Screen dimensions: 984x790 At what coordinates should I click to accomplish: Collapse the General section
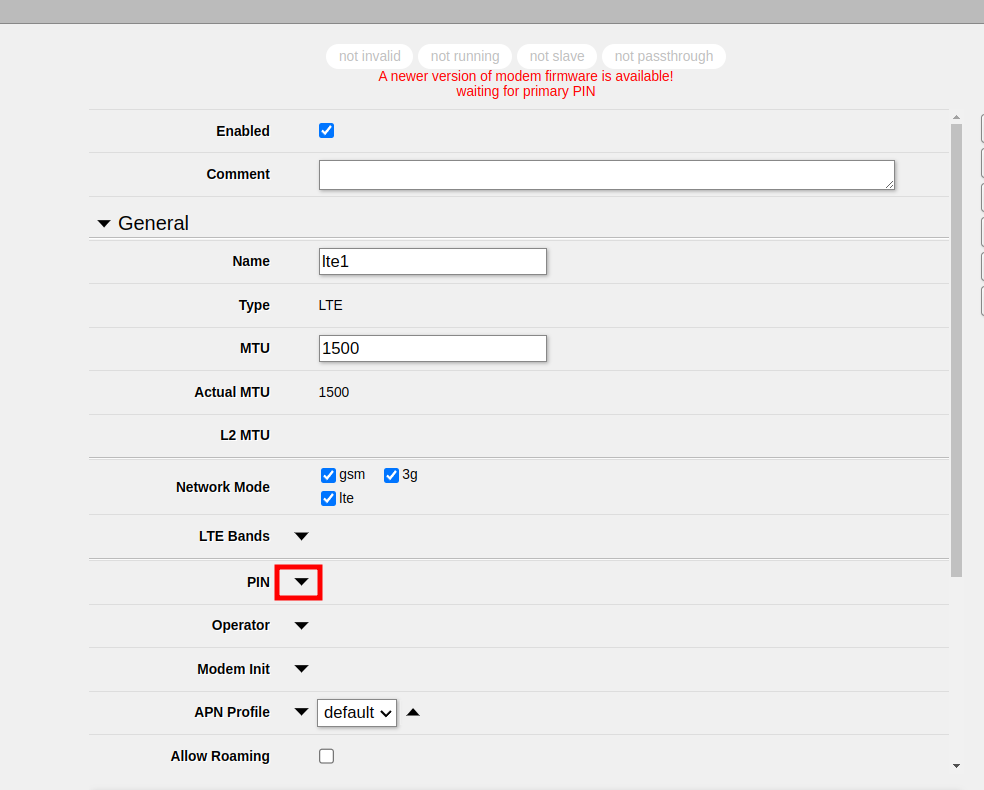tap(104, 223)
